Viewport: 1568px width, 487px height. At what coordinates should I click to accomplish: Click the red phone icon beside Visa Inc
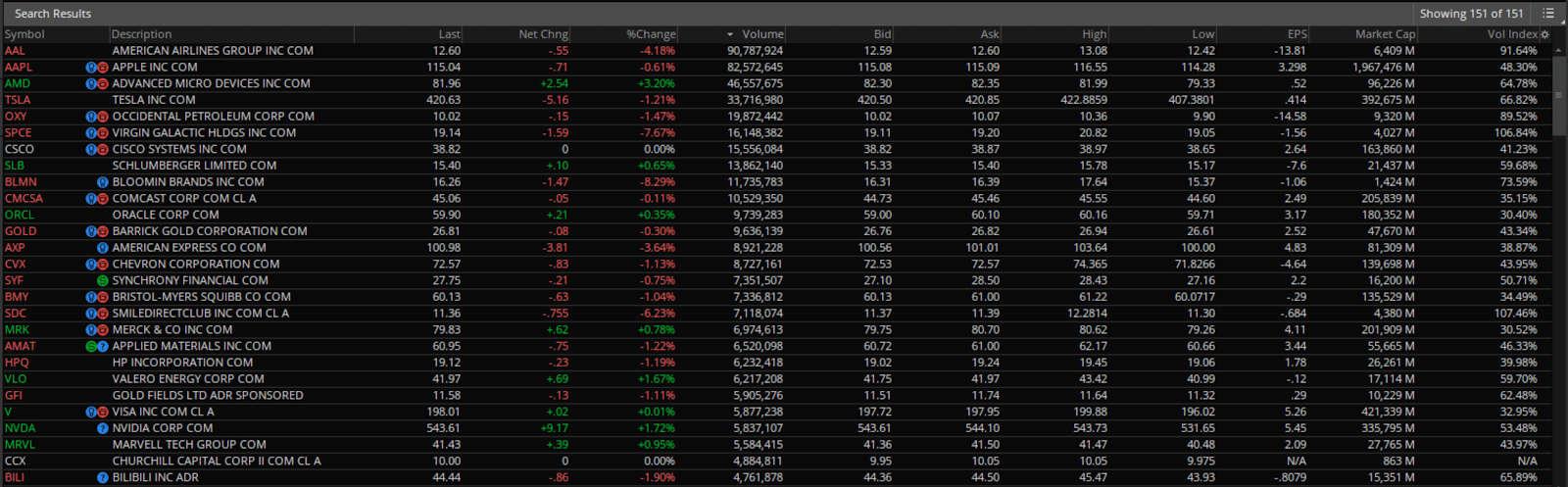(103, 413)
